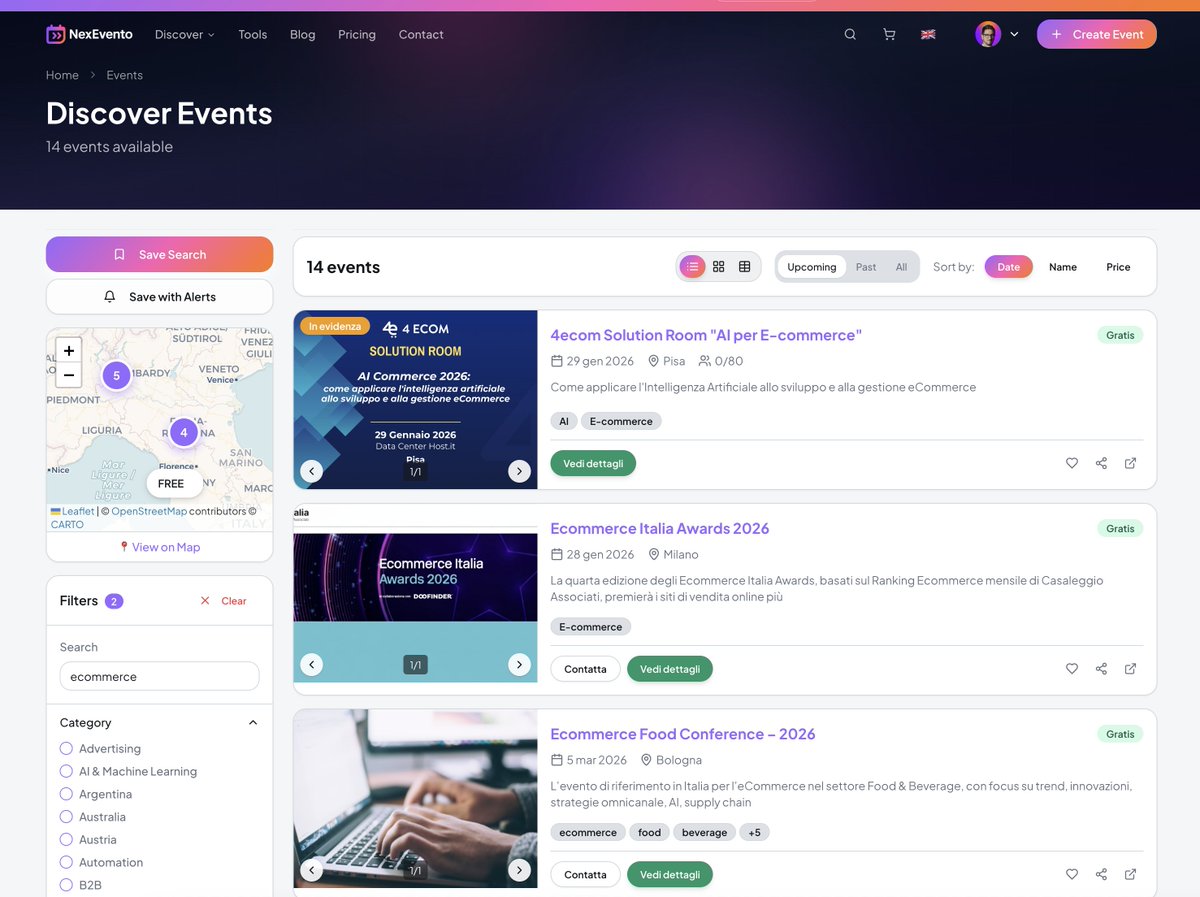The width and height of the screenshot is (1200, 897).
Task: Show next image of 4ecom event
Action: (x=519, y=471)
